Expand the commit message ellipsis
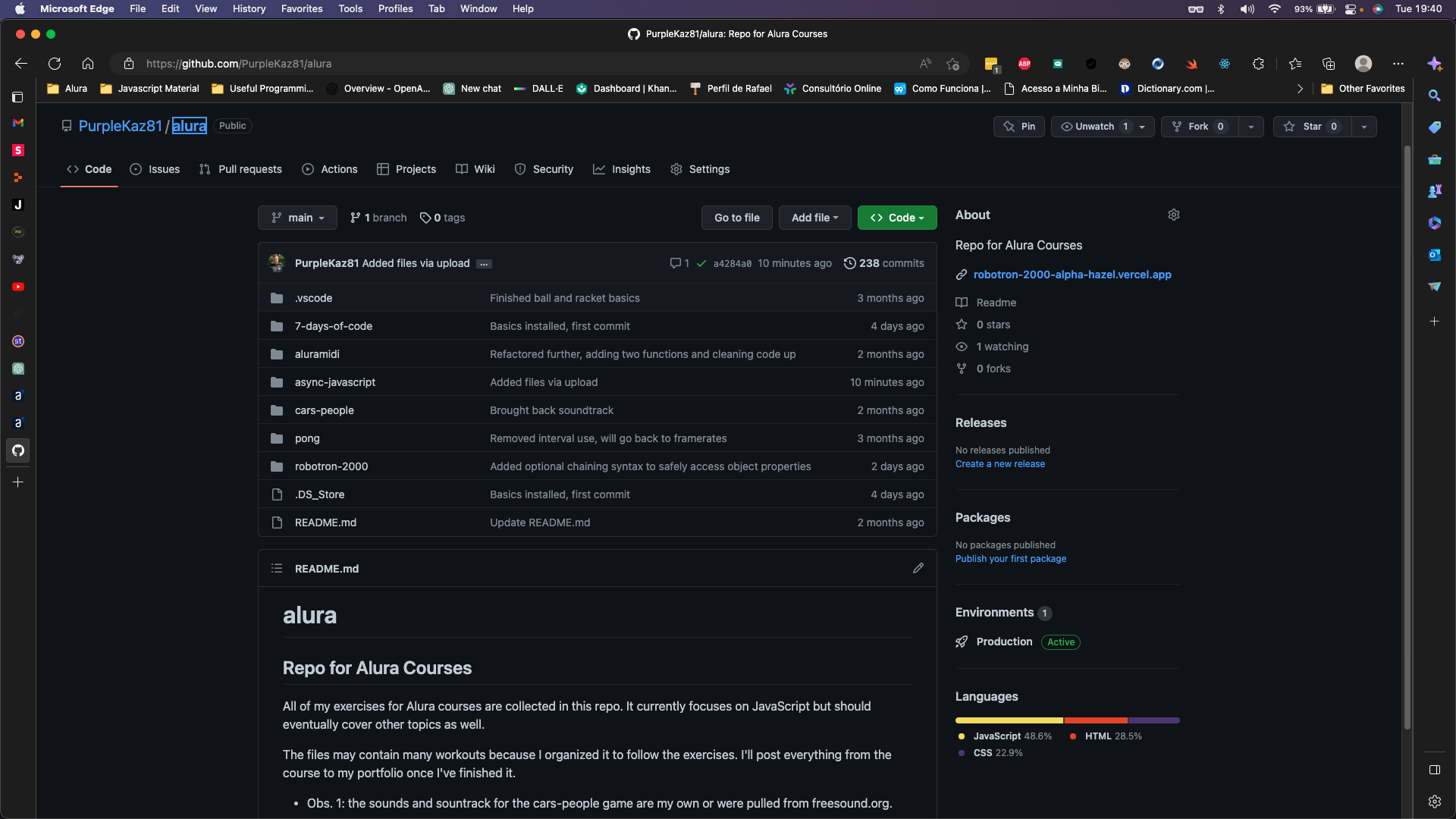Image resolution: width=1456 pixels, height=819 pixels. pyautogui.click(x=484, y=264)
